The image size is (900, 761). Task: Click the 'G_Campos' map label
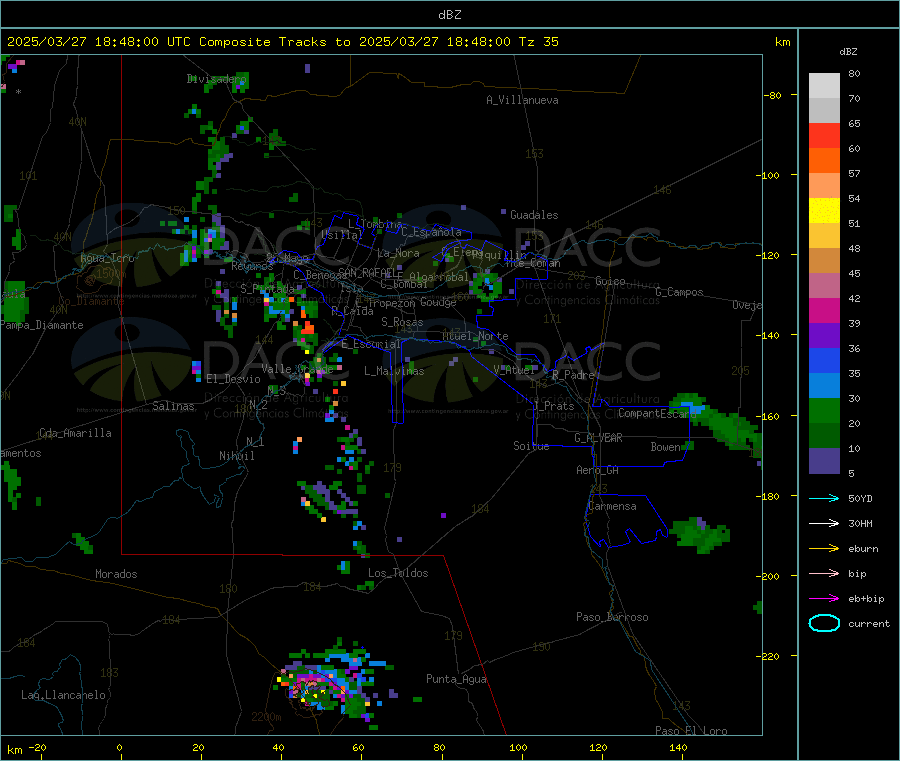(679, 292)
